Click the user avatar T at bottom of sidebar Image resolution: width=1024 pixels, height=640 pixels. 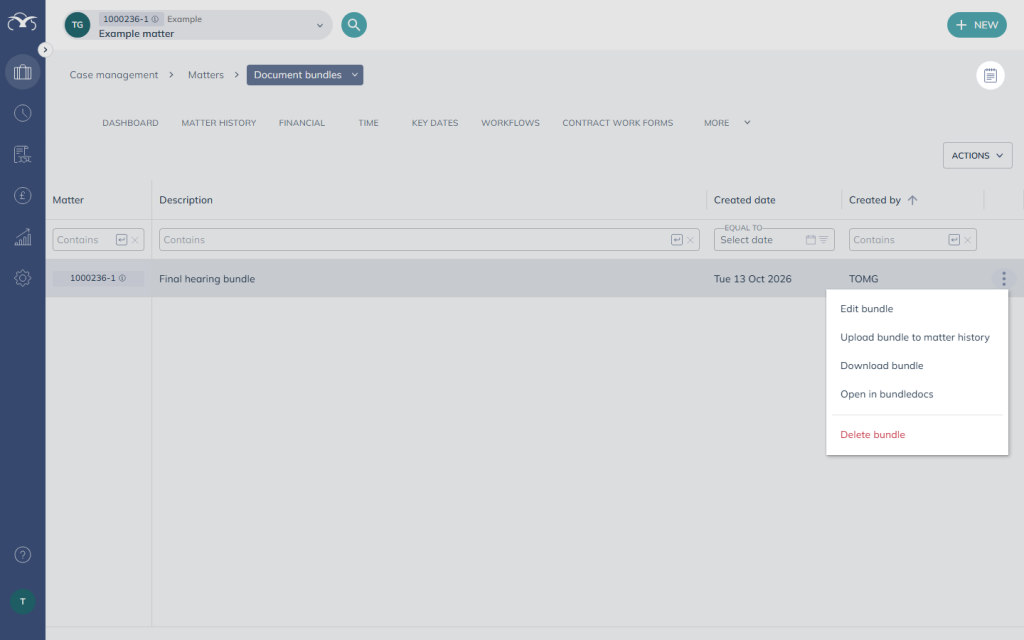[x=23, y=601]
